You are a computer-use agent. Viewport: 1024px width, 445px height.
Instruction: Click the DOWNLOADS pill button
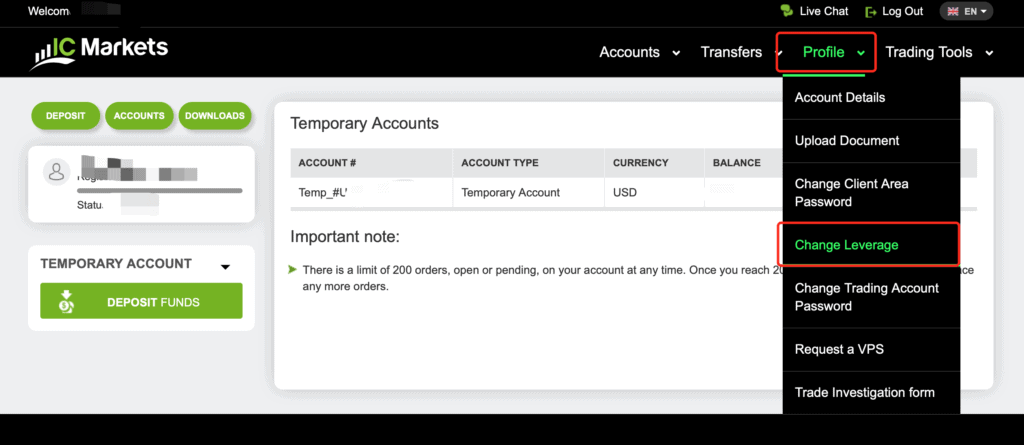pos(215,116)
